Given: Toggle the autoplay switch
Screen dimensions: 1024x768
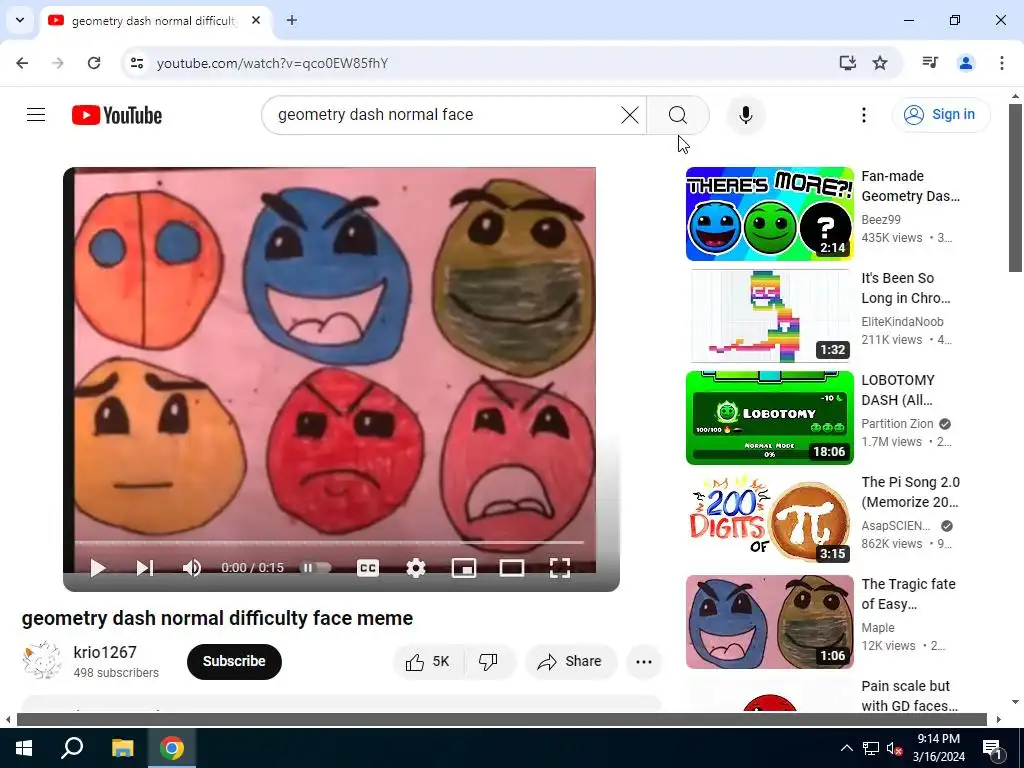Looking at the screenshot, I should [315, 568].
